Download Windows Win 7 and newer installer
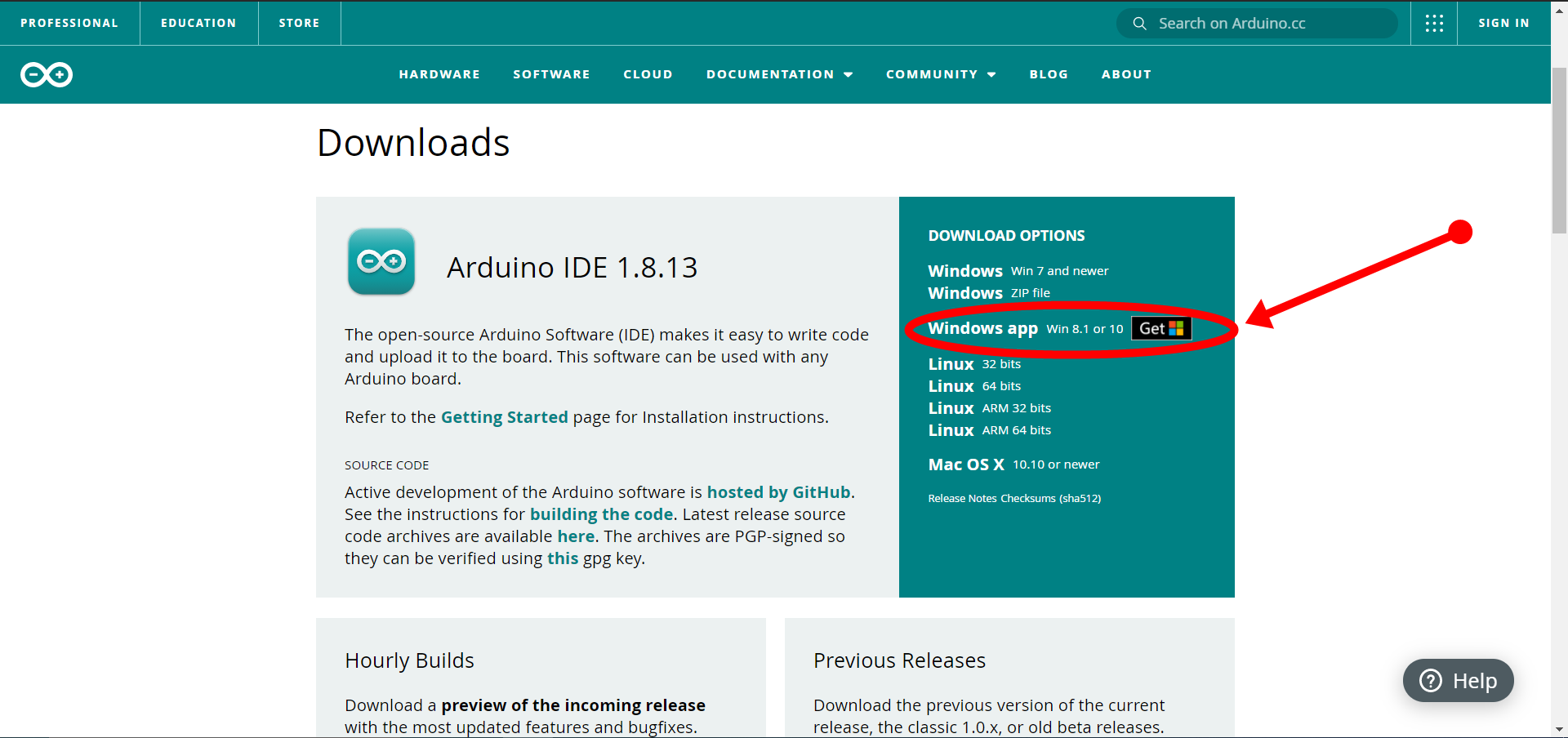Viewport: 1568px width, 738px height. (x=1018, y=271)
